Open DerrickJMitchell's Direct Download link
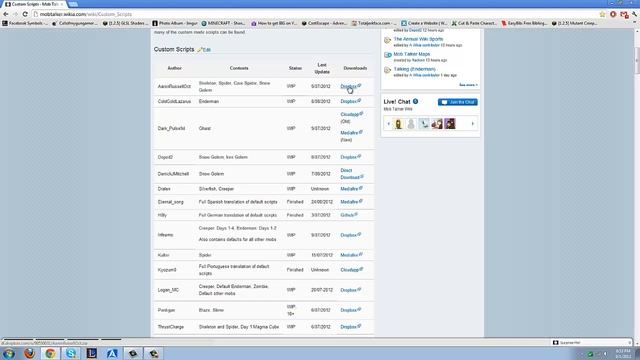Viewport: 640px width, 360px height. pyautogui.click(x=351, y=174)
